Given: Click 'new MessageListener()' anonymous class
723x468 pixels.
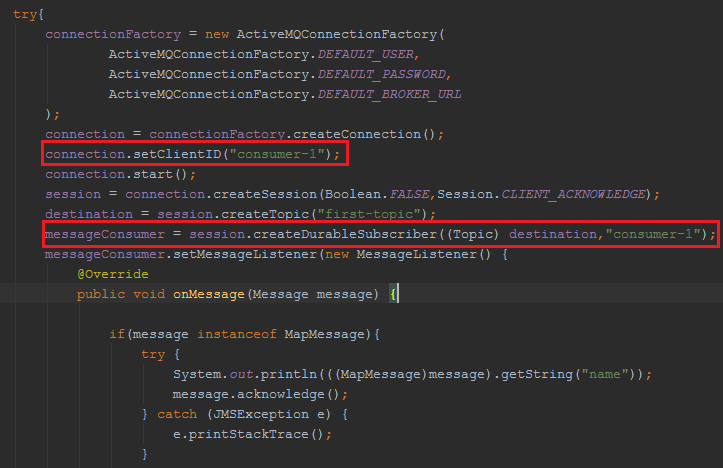Looking at the screenshot, I should pos(409,254).
